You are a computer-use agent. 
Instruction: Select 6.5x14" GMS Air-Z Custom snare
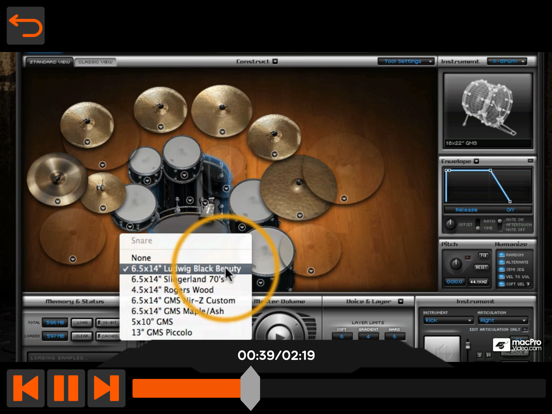pos(186,301)
